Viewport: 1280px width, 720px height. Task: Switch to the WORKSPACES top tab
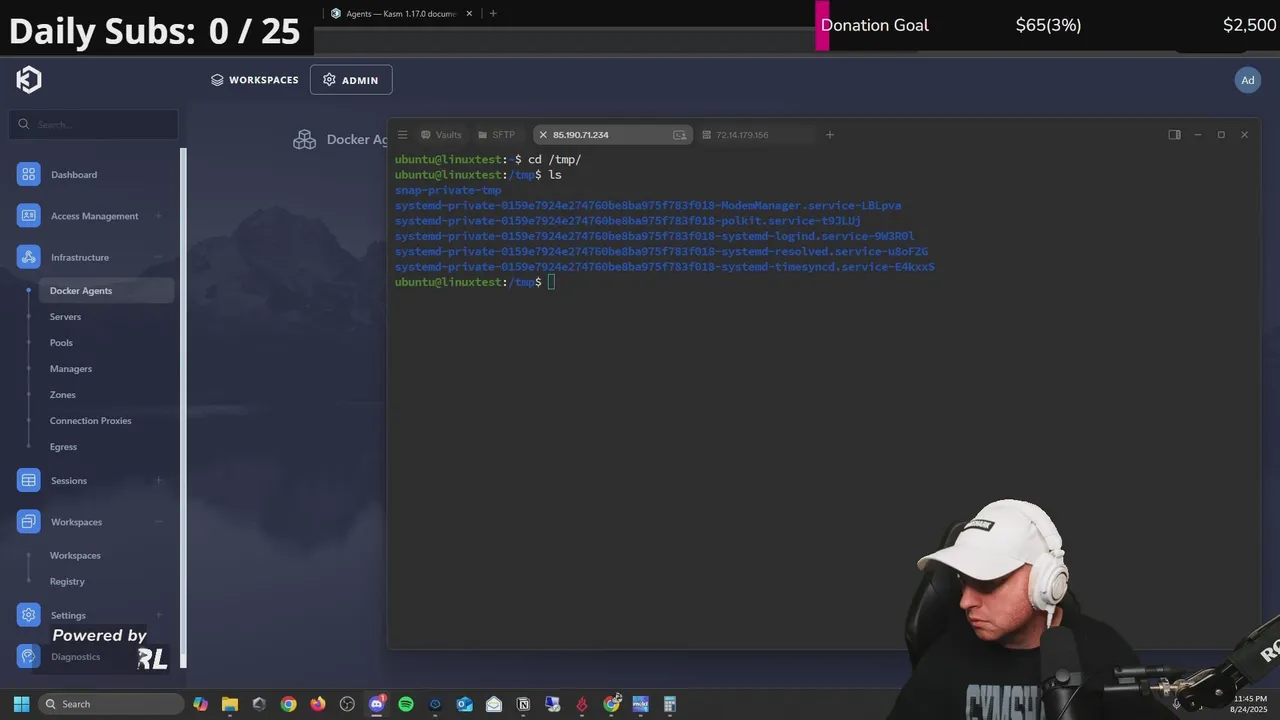point(255,80)
